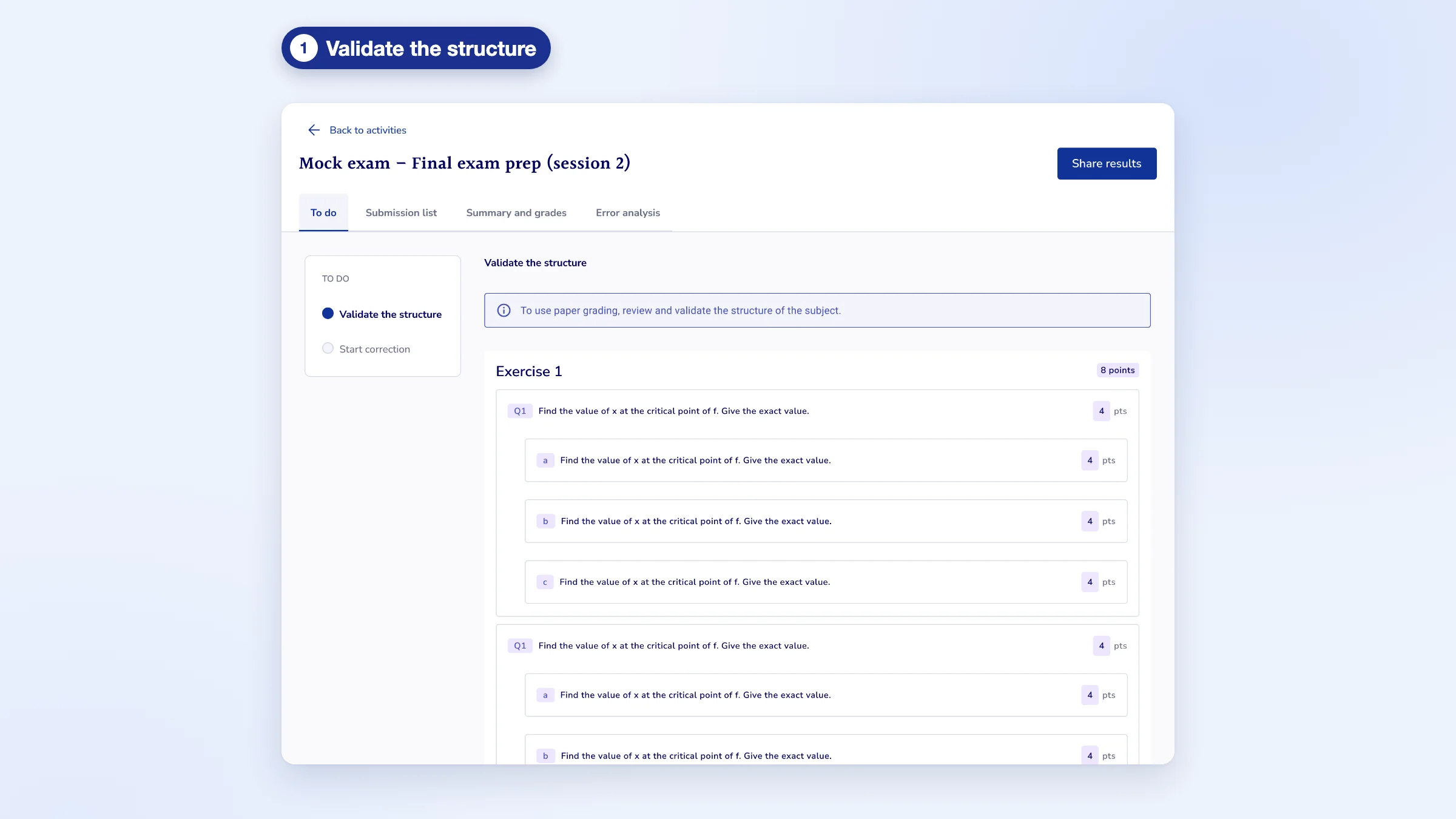Image resolution: width=1456 pixels, height=819 pixels.
Task: Edit points for second Q1 sub-question b
Action: tap(1090, 756)
